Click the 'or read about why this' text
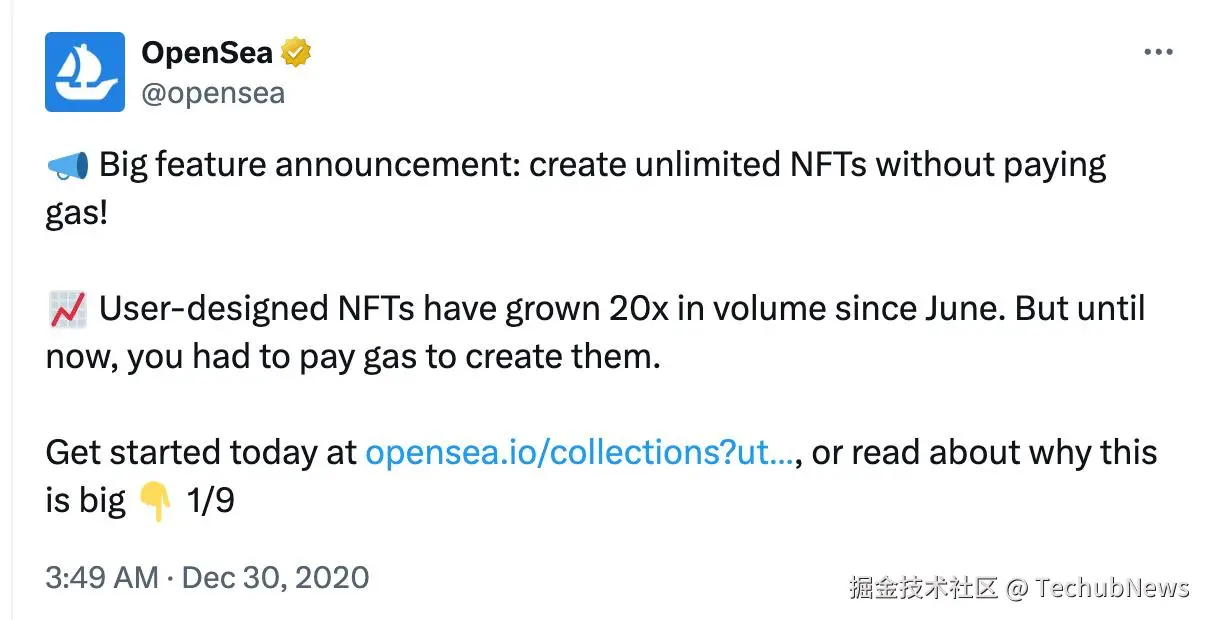Viewport: 1208px width, 620px height. (x=983, y=453)
